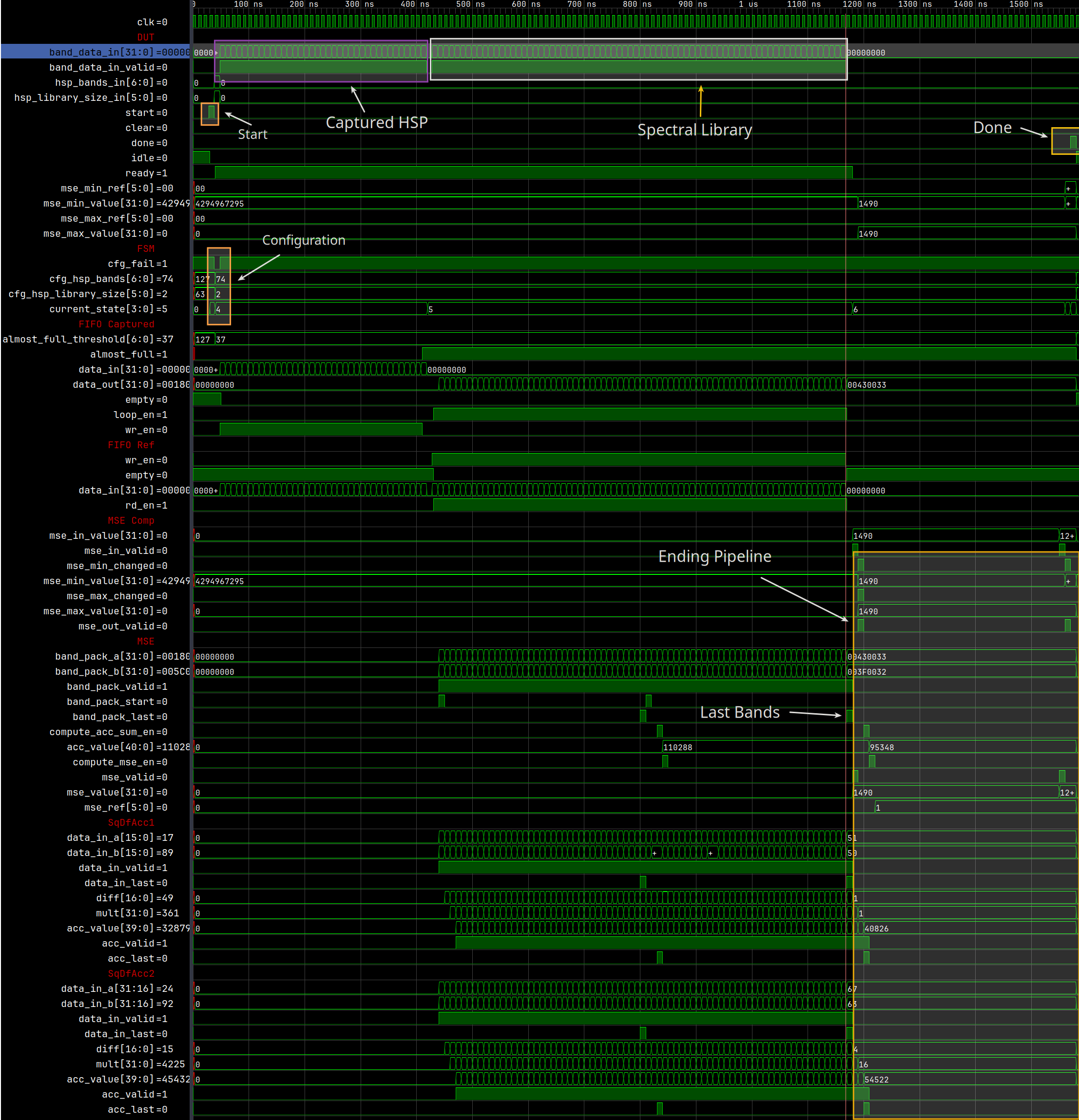This screenshot has width=1079, height=1120.
Task: Click the 500 ns mark on time ruler
Action: point(470,4)
